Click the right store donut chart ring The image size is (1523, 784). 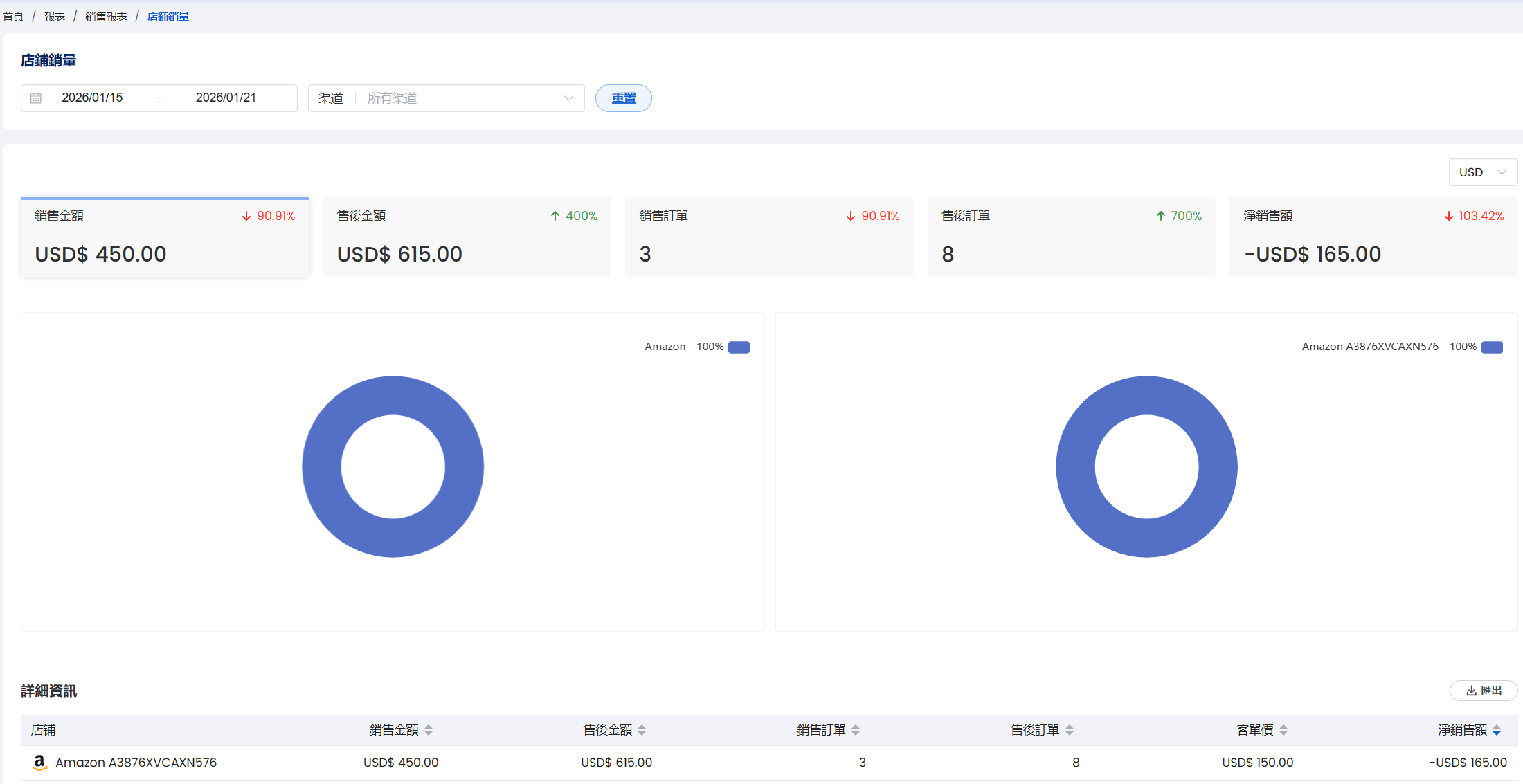[x=1075, y=466]
